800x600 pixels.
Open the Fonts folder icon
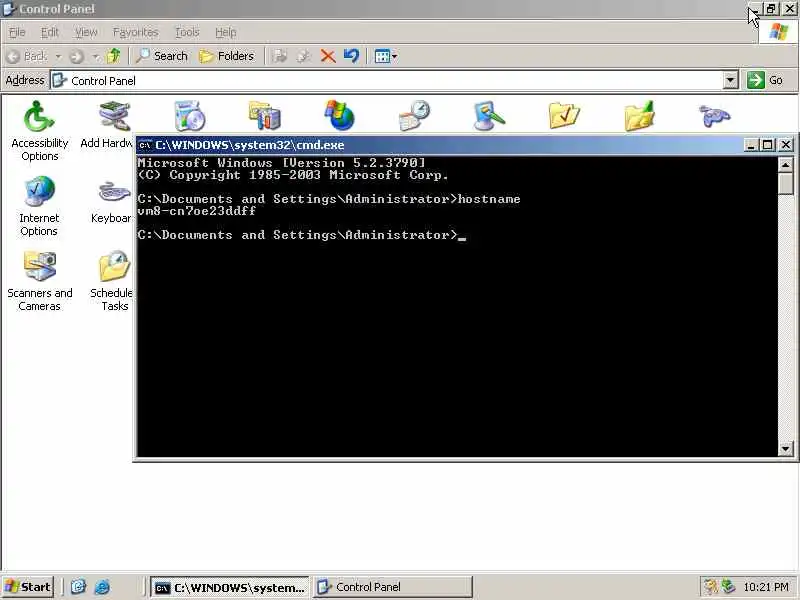639,115
